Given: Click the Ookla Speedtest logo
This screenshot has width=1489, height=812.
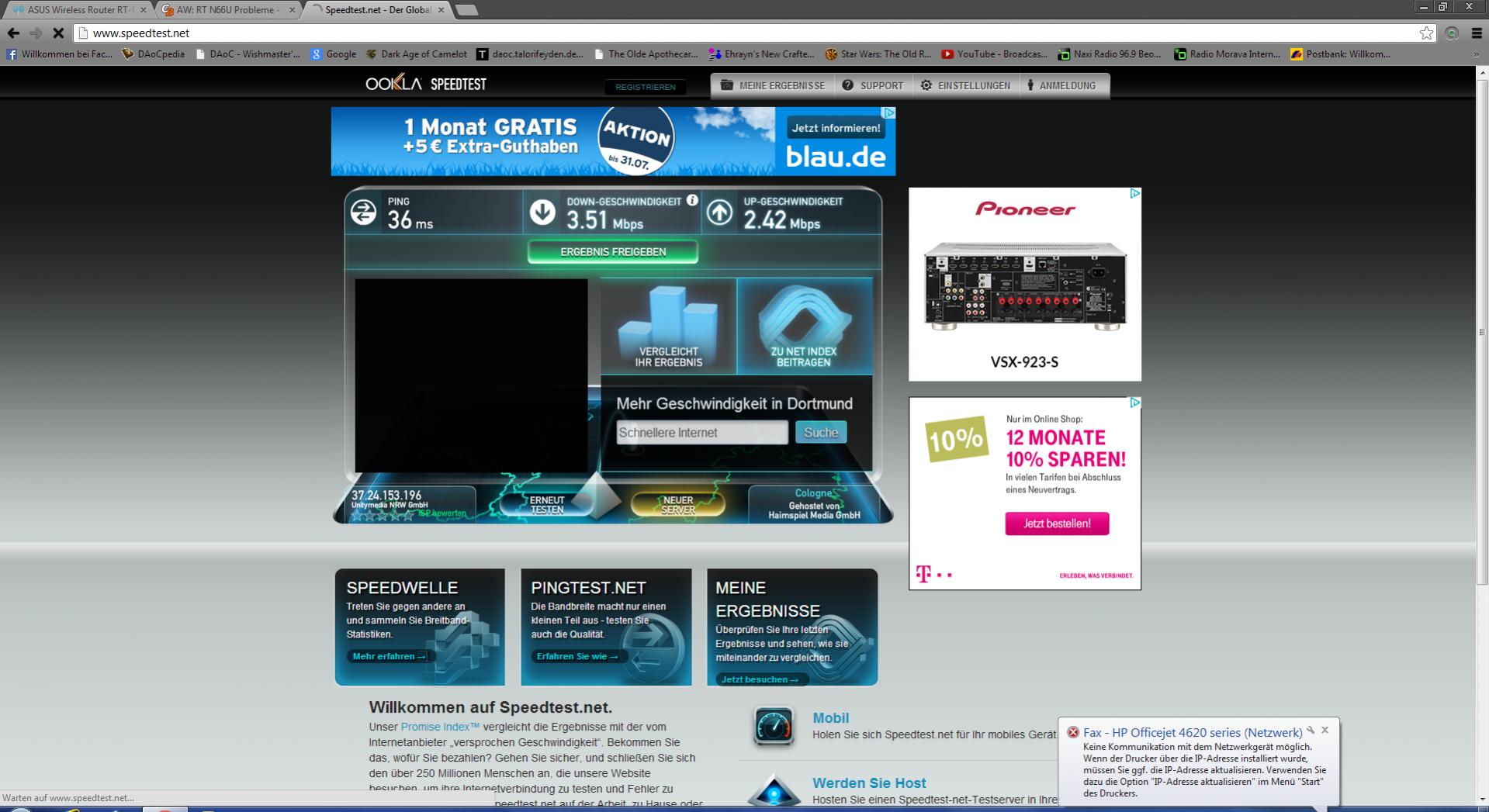Looking at the screenshot, I should [426, 84].
